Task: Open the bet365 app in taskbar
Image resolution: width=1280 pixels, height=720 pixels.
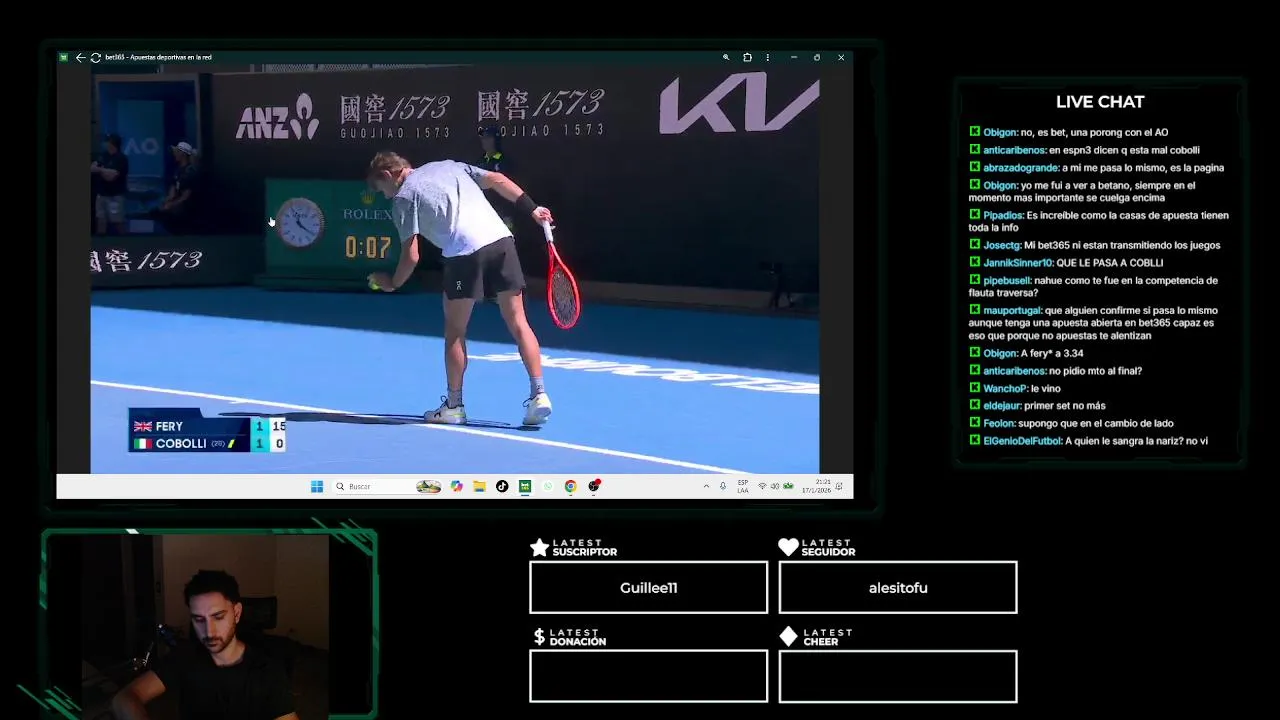Action: [525, 486]
